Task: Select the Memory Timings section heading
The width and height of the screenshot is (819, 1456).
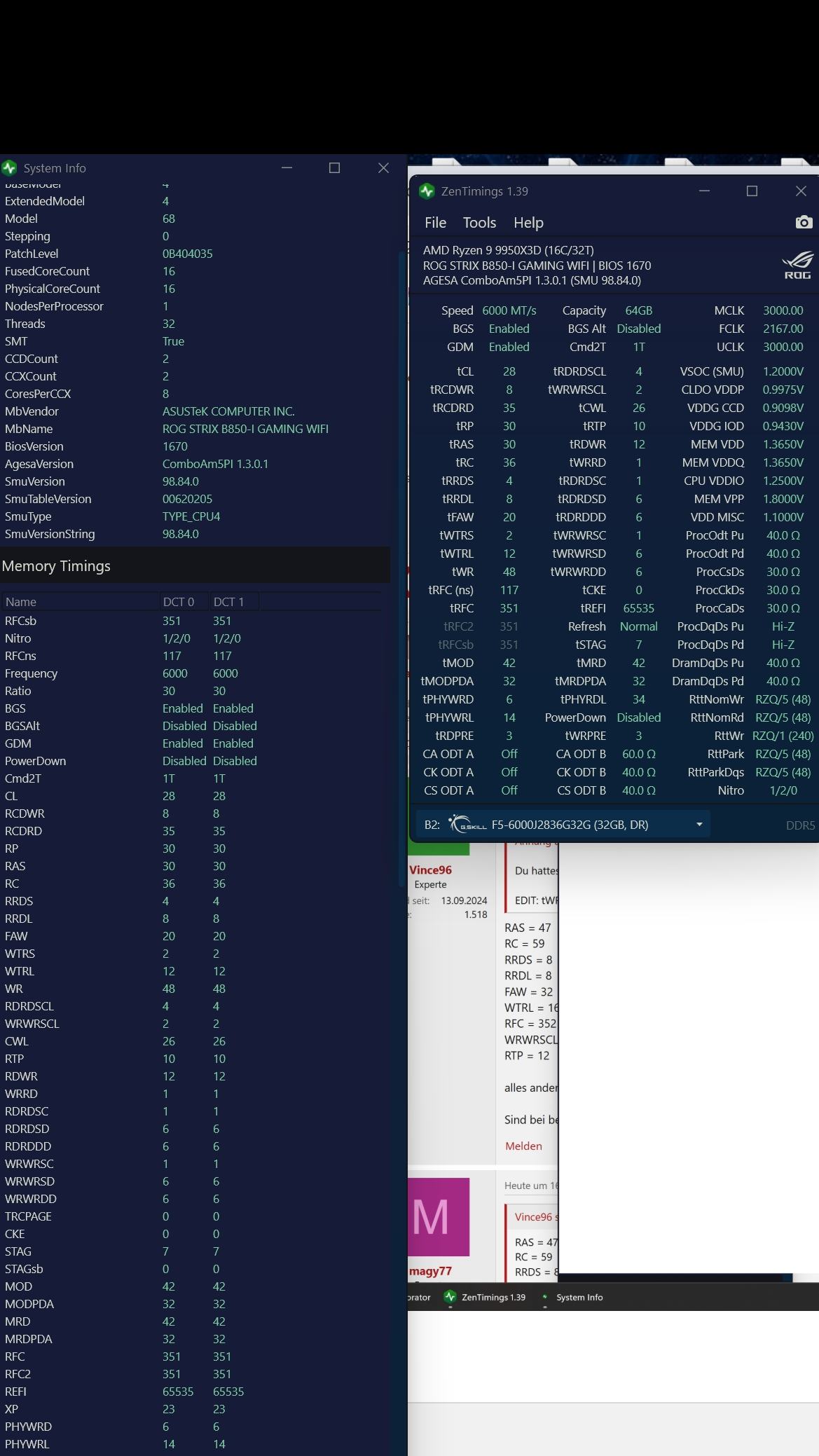Action: pos(56,566)
